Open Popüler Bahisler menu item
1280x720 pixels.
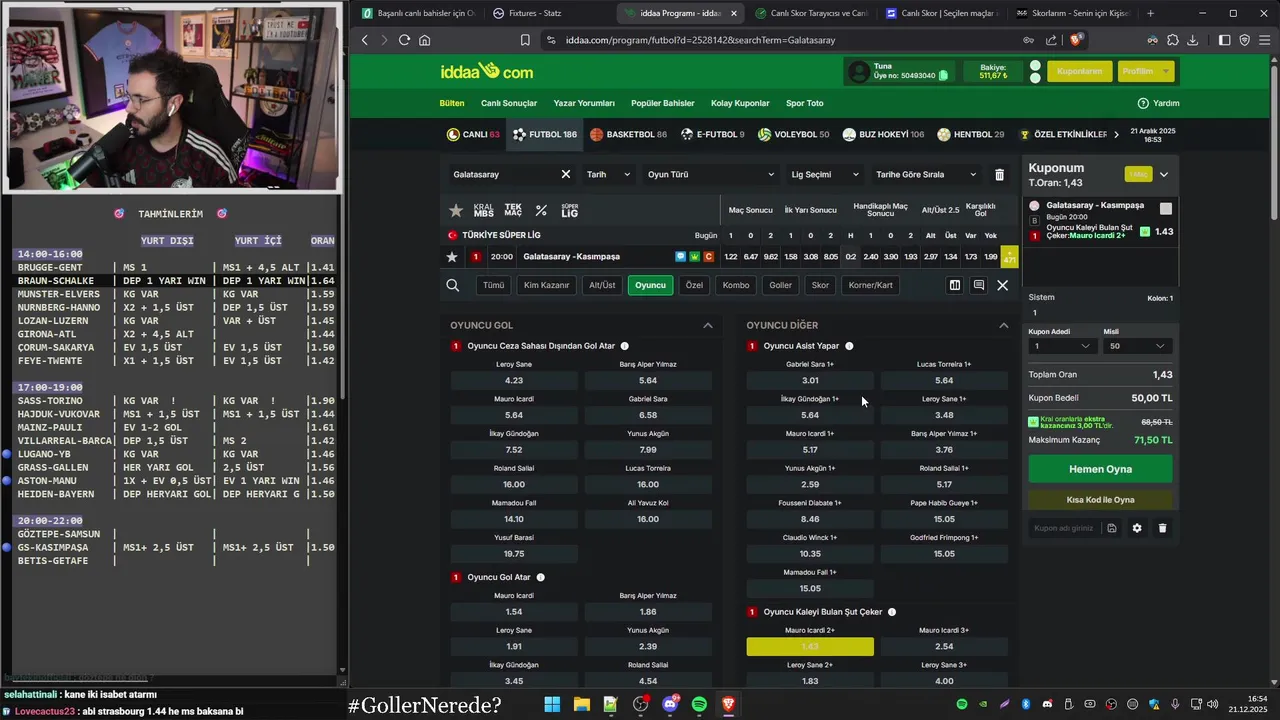tap(662, 103)
